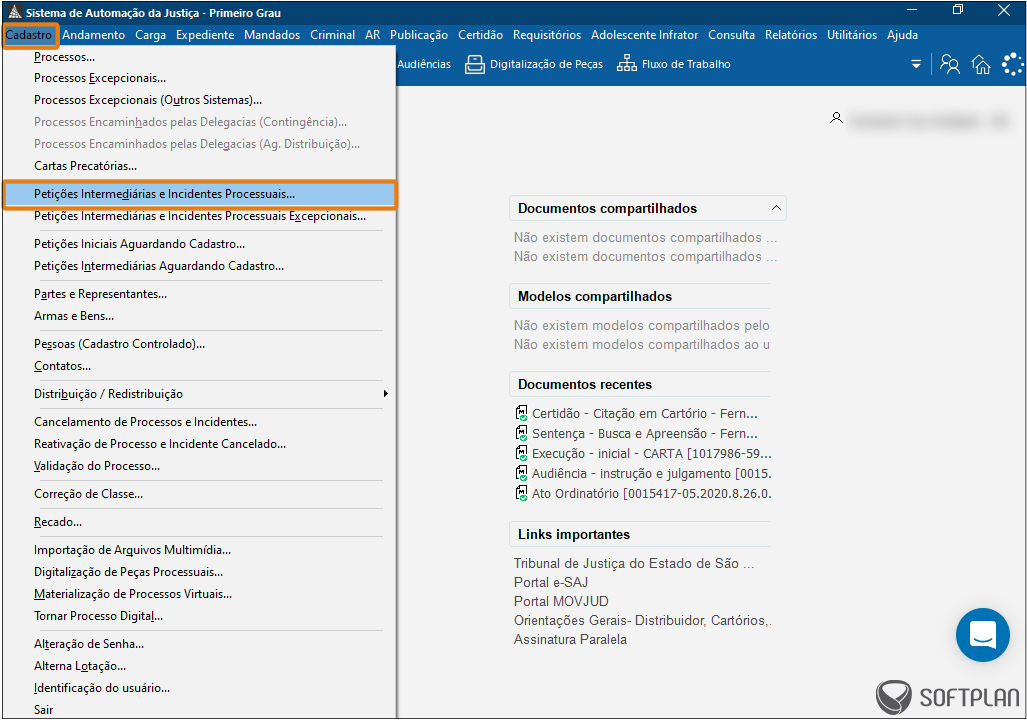Select Petições Intermediárias e Incidentes Processuais...

(200, 195)
